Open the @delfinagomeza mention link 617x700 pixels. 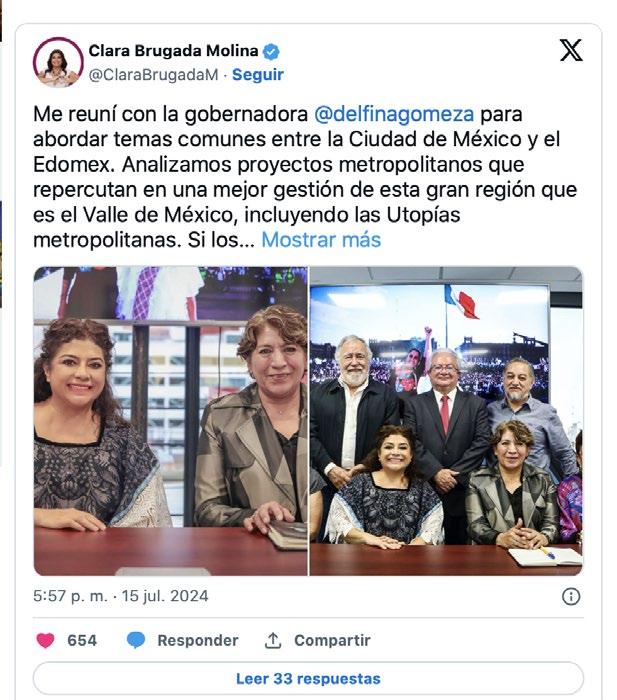(394, 114)
